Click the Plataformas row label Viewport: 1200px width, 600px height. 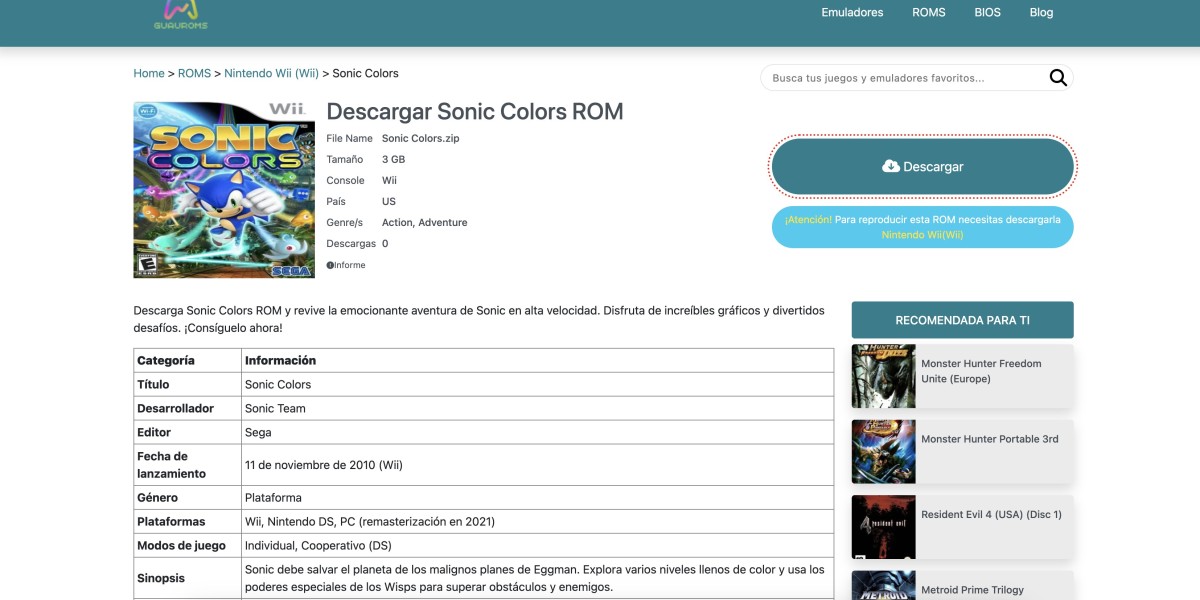point(171,521)
